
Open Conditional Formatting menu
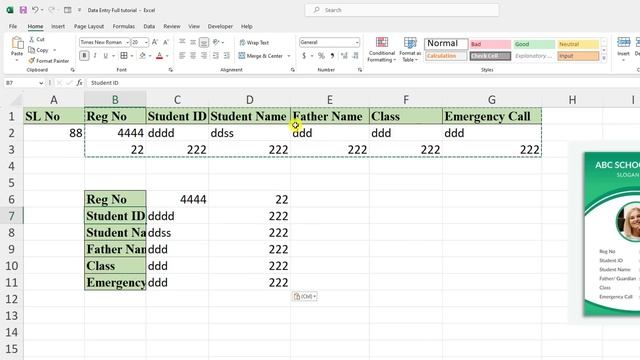382,49
